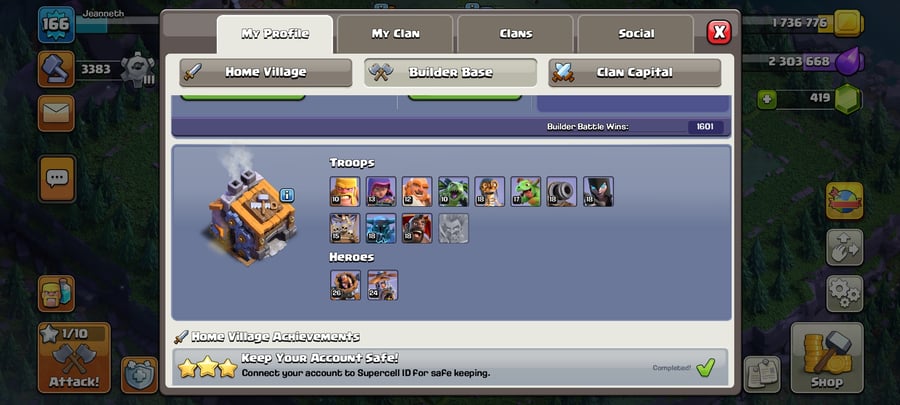This screenshot has width=900, height=405.
Task: Switch to the Social tab
Action: coord(636,34)
